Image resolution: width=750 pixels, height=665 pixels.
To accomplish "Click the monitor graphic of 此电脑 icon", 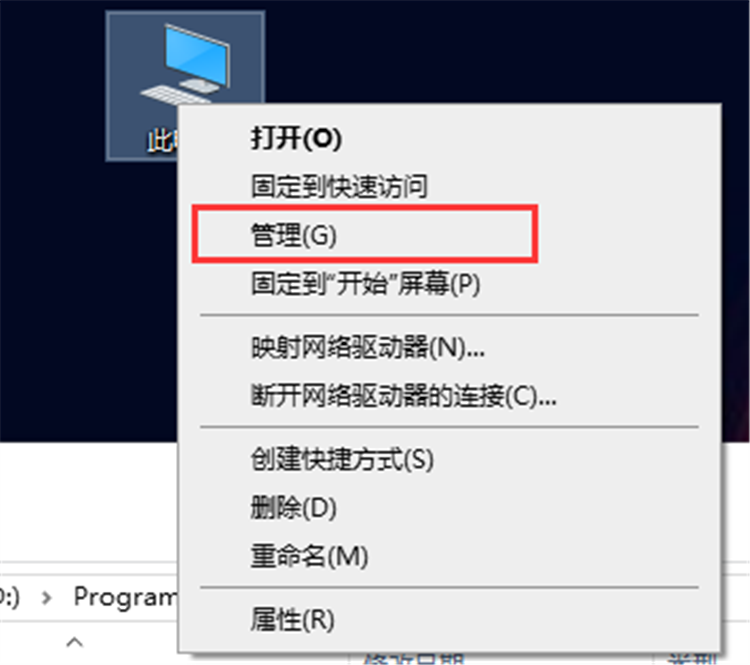I will pyautogui.click(x=197, y=55).
